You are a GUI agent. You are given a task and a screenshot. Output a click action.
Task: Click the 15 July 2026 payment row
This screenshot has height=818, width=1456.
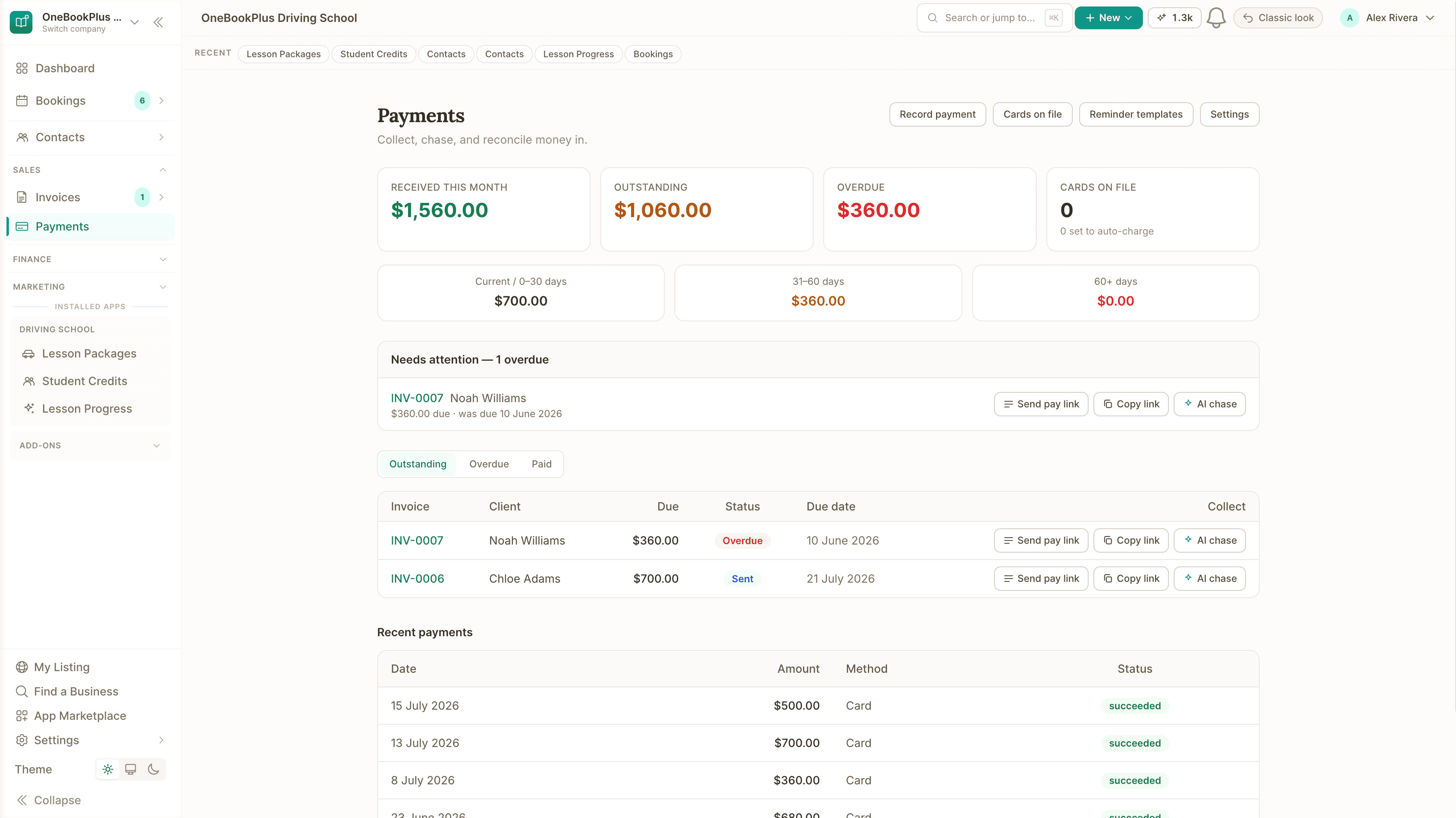(818, 706)
